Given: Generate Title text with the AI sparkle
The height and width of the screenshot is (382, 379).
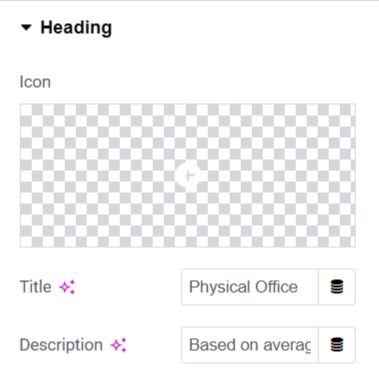Looking at the screenshot, I should point(67,287).
